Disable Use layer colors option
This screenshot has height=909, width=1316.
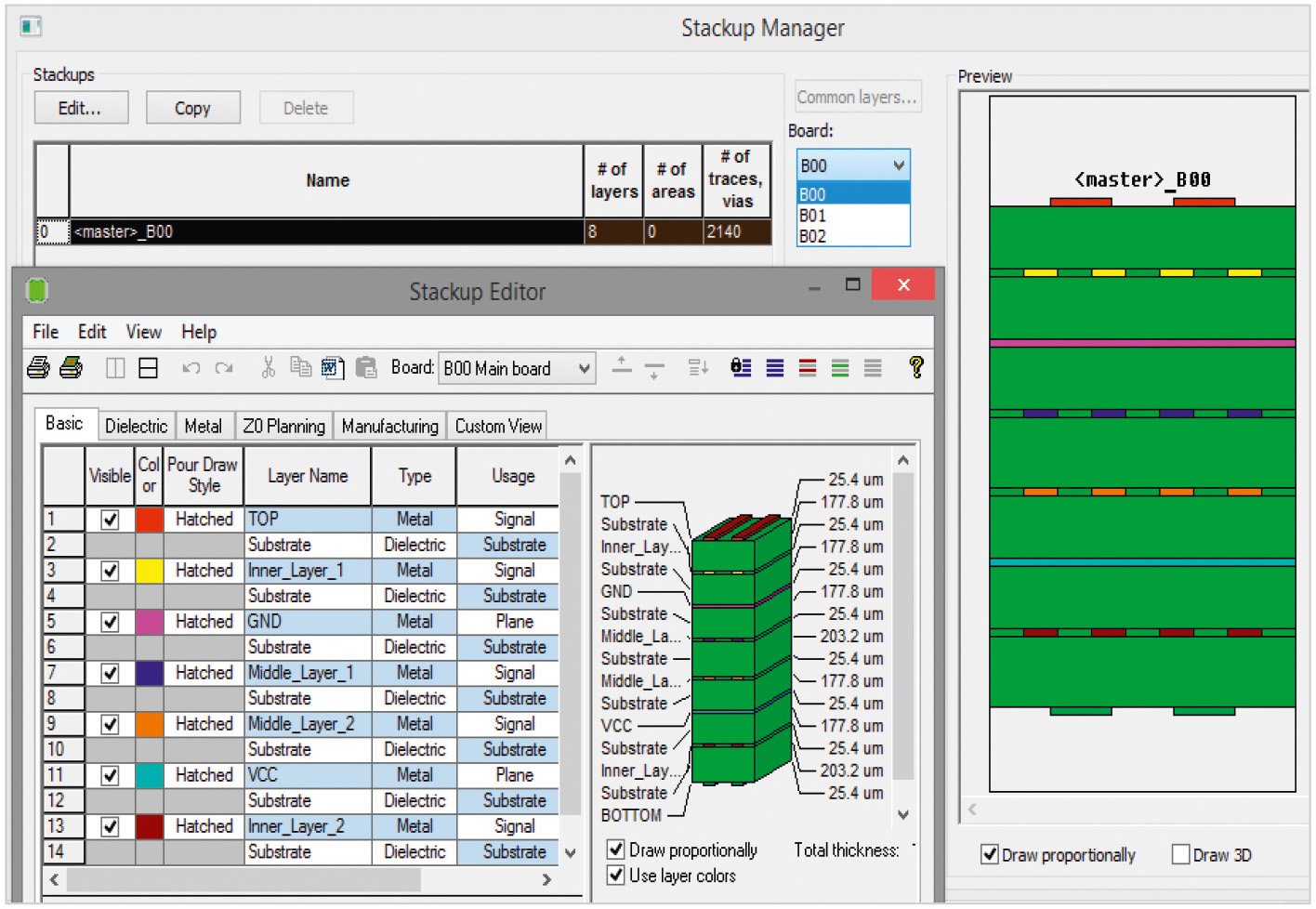coord(615,876)
